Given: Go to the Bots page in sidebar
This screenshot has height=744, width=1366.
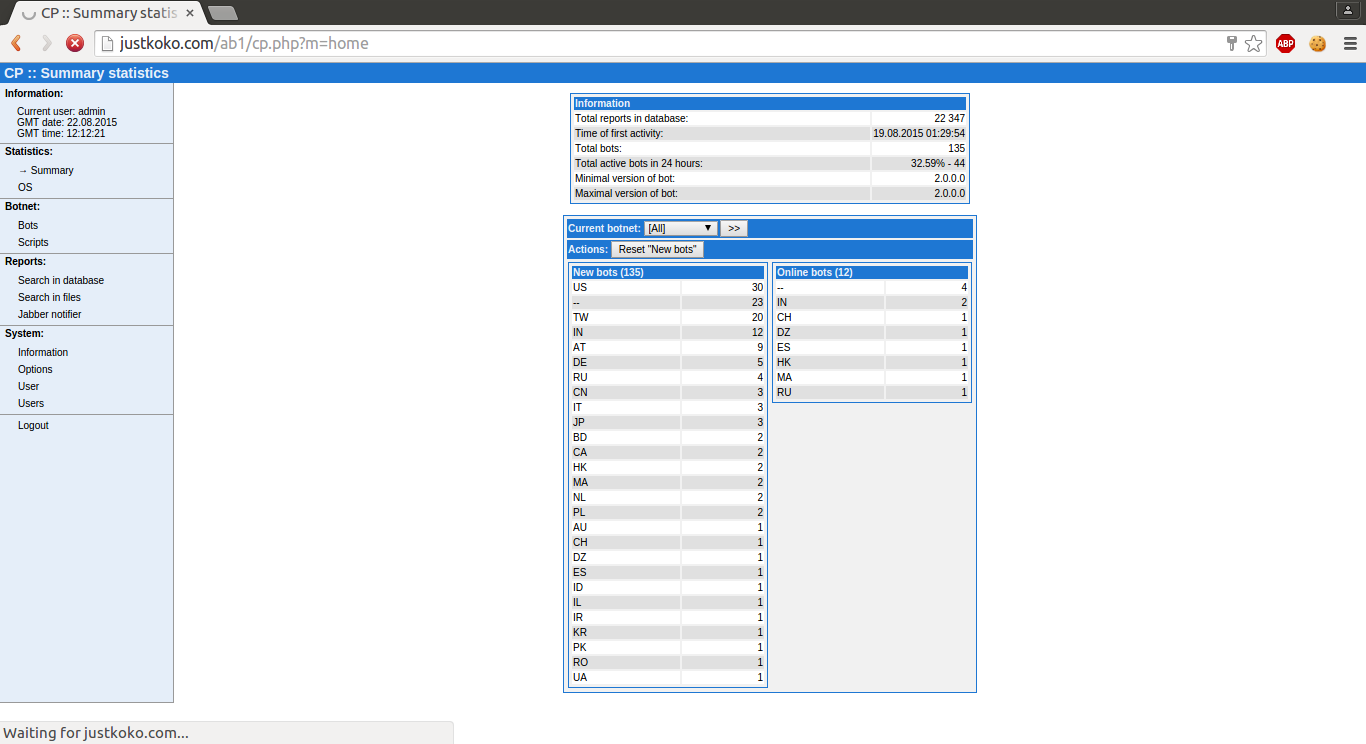Looking at the screenshot, I should pos(28,225).
